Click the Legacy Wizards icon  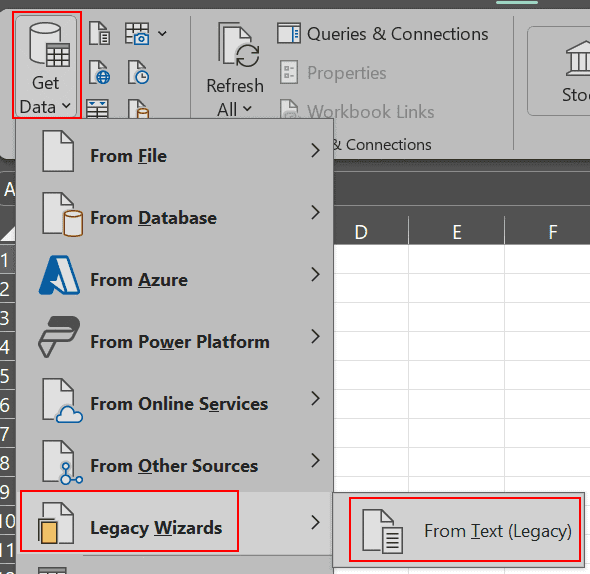[x=56, y=523]
